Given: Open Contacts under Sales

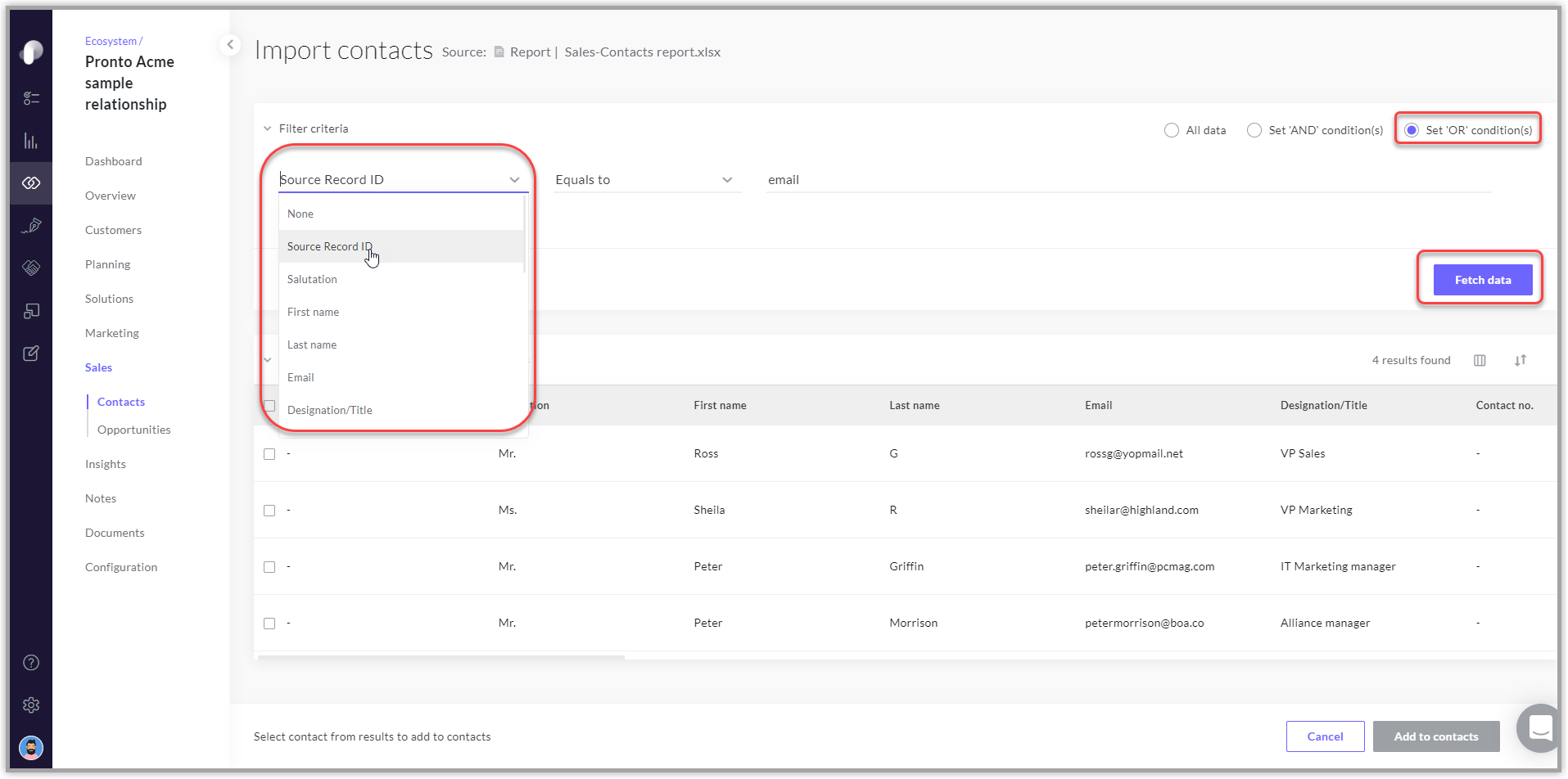Looking at the screenshot, I should 121,402.
